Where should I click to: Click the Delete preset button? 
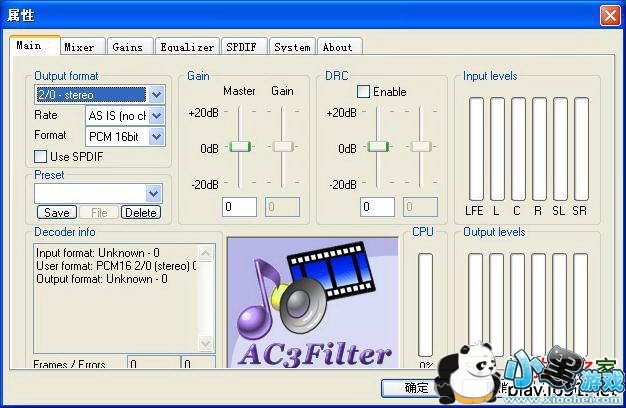[x=141, y=212]
